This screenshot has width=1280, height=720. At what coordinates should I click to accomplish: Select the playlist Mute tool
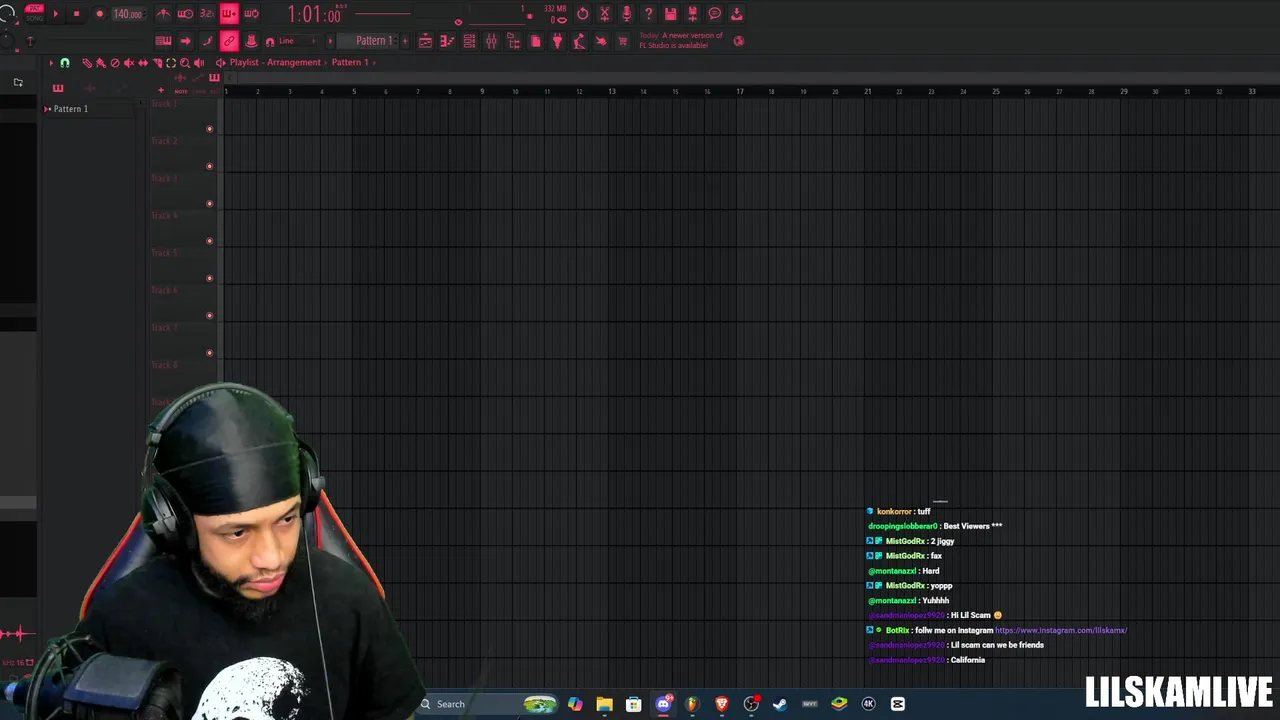click(x=129, y=63)
